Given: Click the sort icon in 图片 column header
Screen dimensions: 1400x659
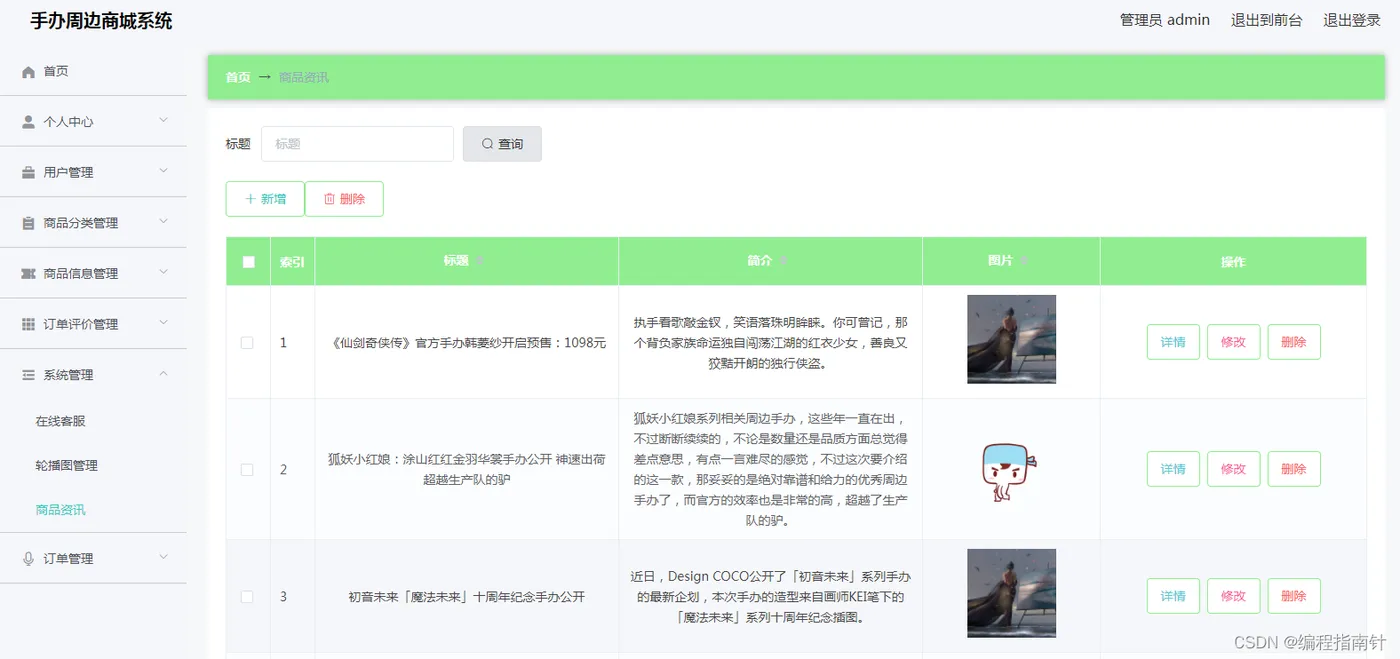Looking at the screenshot, I should (x=1026, y=261).
